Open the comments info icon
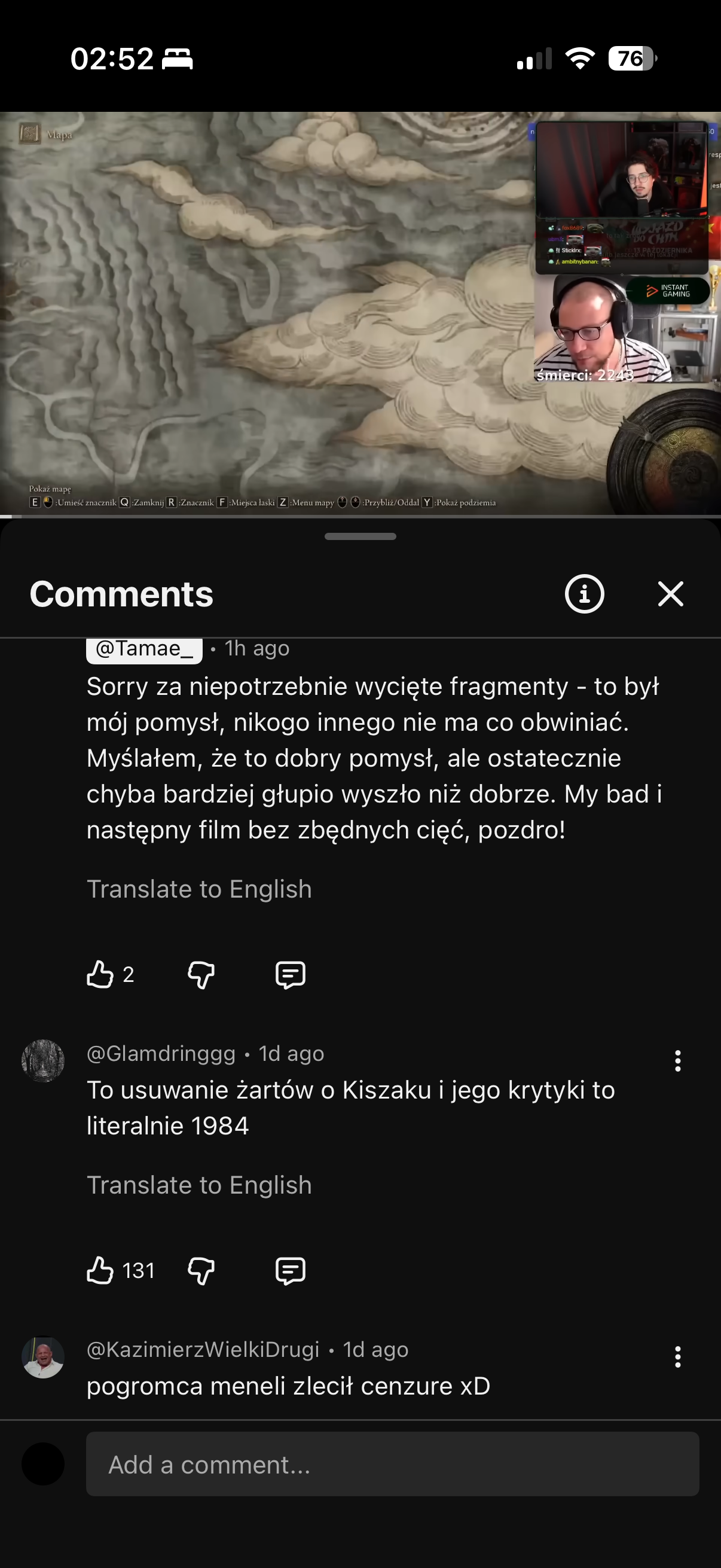 584,593
